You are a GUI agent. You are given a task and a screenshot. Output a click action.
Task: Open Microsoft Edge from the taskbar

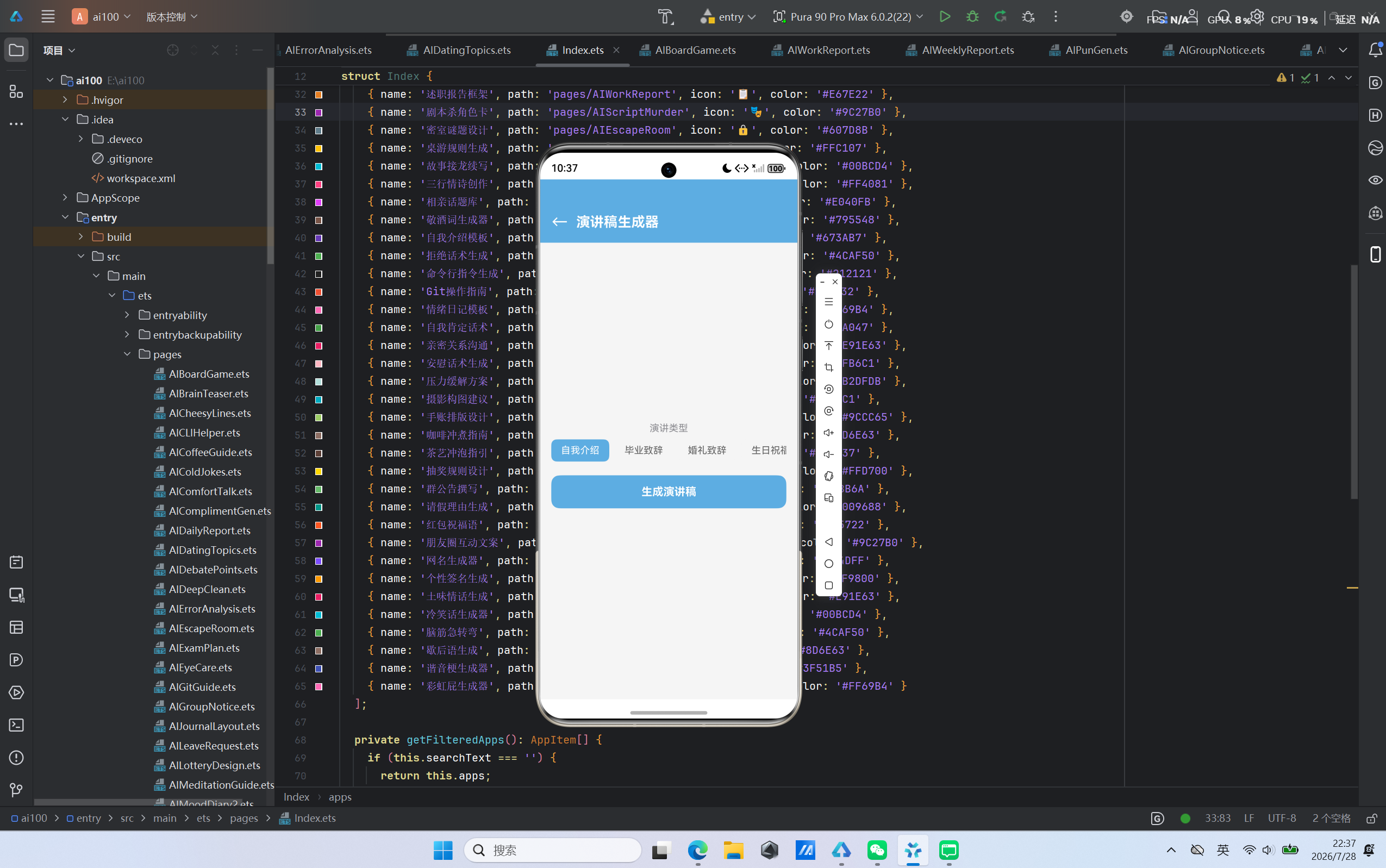pos(698,850)
